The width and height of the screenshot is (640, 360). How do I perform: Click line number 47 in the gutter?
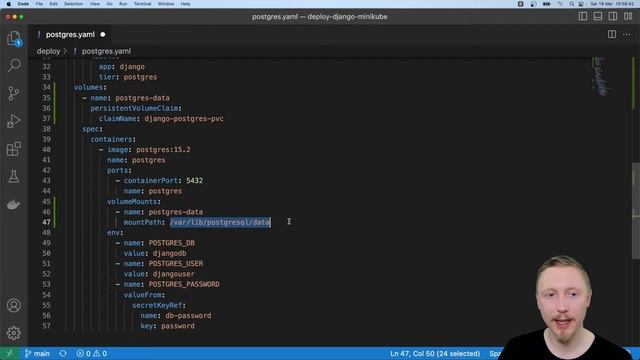pos(46,222)
